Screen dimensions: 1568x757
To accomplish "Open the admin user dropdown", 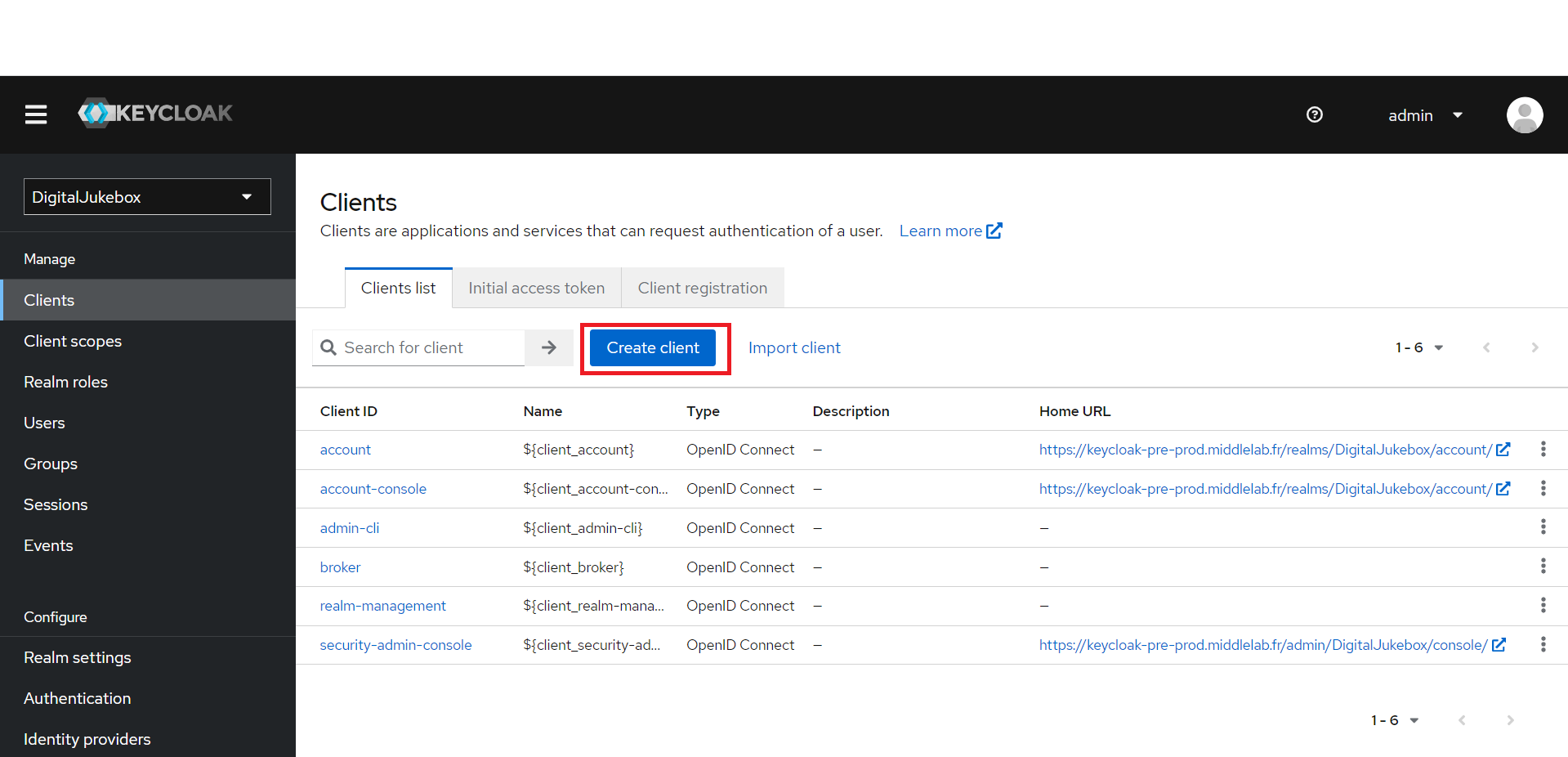I will point(1426,114).
